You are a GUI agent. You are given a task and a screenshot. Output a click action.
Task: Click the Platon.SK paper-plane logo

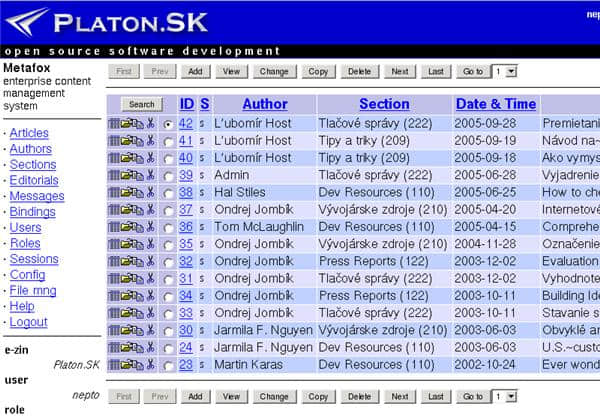tap(28, 22)
